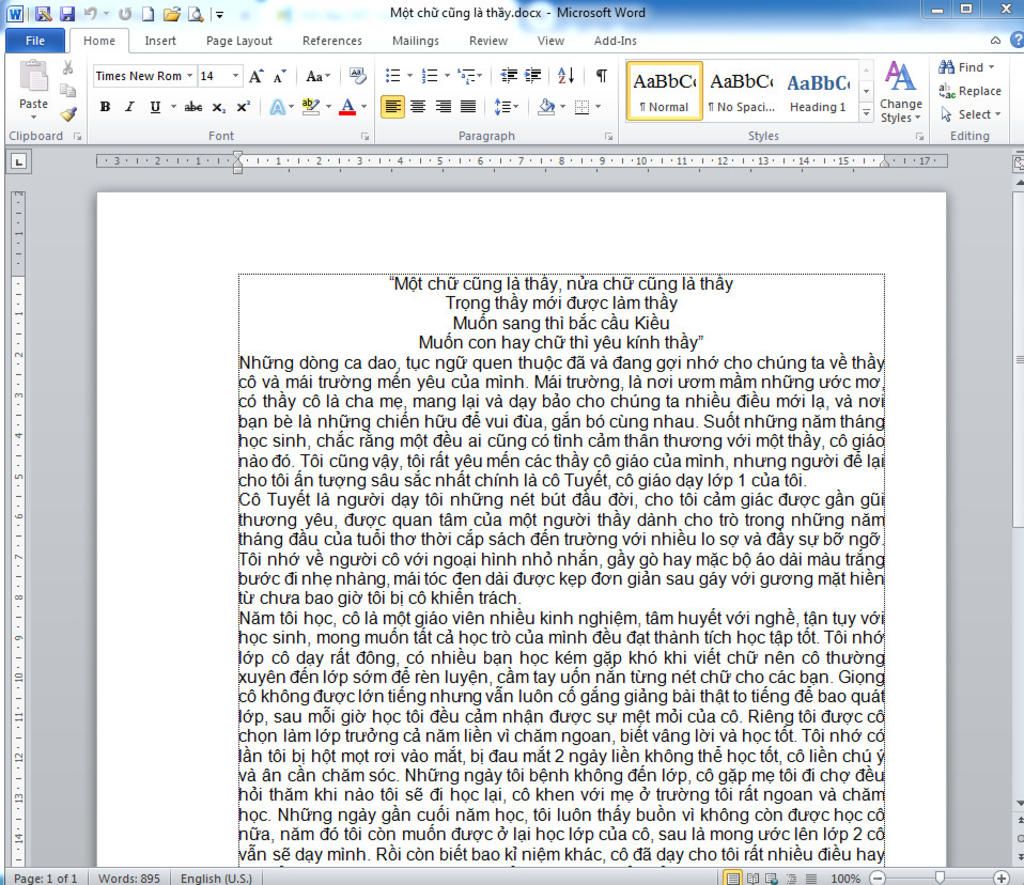1024x885 pixels.
Task: Click the Grow Font icon
Action: [x=256, y=76]
